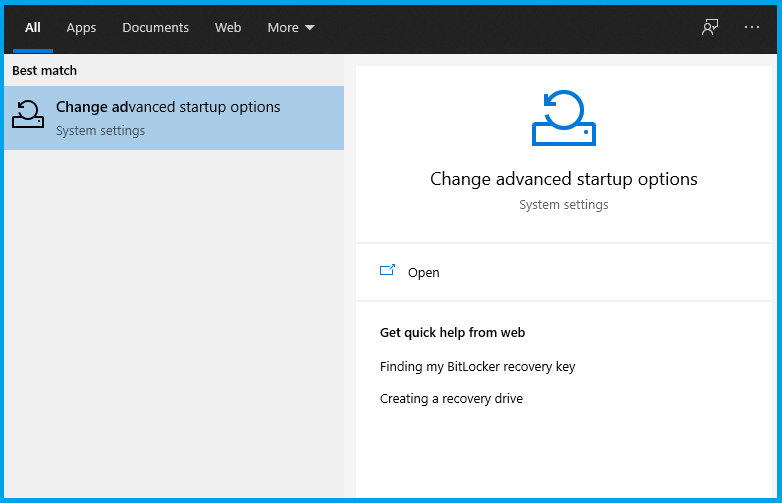Open Creating a recovery drive help link
This screenshot has height=503, width=782.
tap(451, 399)
